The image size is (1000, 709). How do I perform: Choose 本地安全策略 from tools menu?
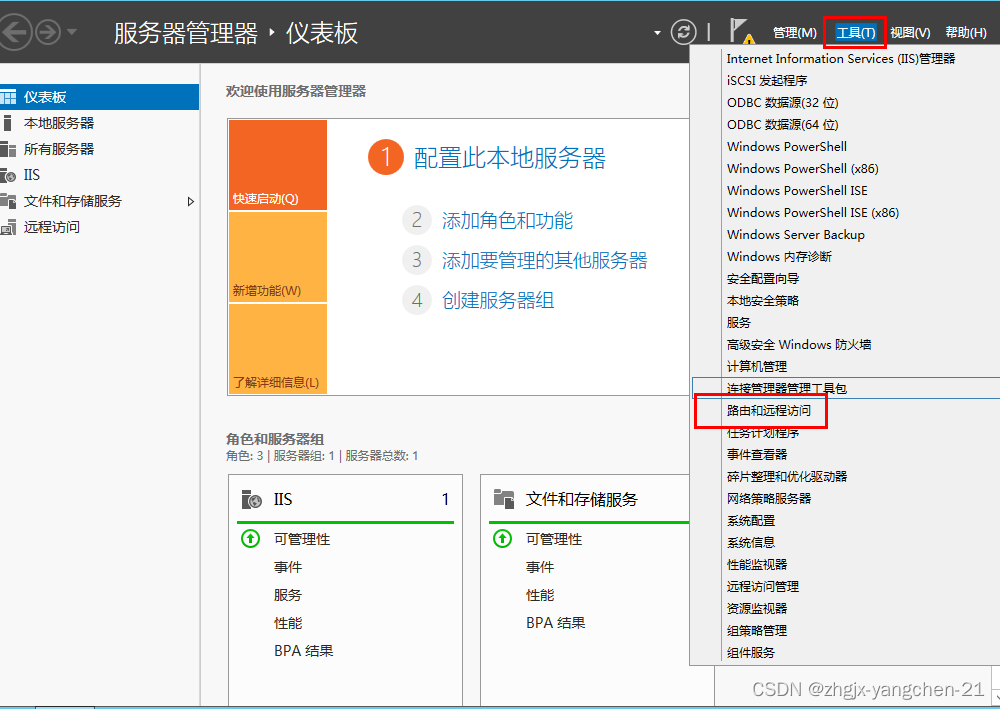[763, 300]
